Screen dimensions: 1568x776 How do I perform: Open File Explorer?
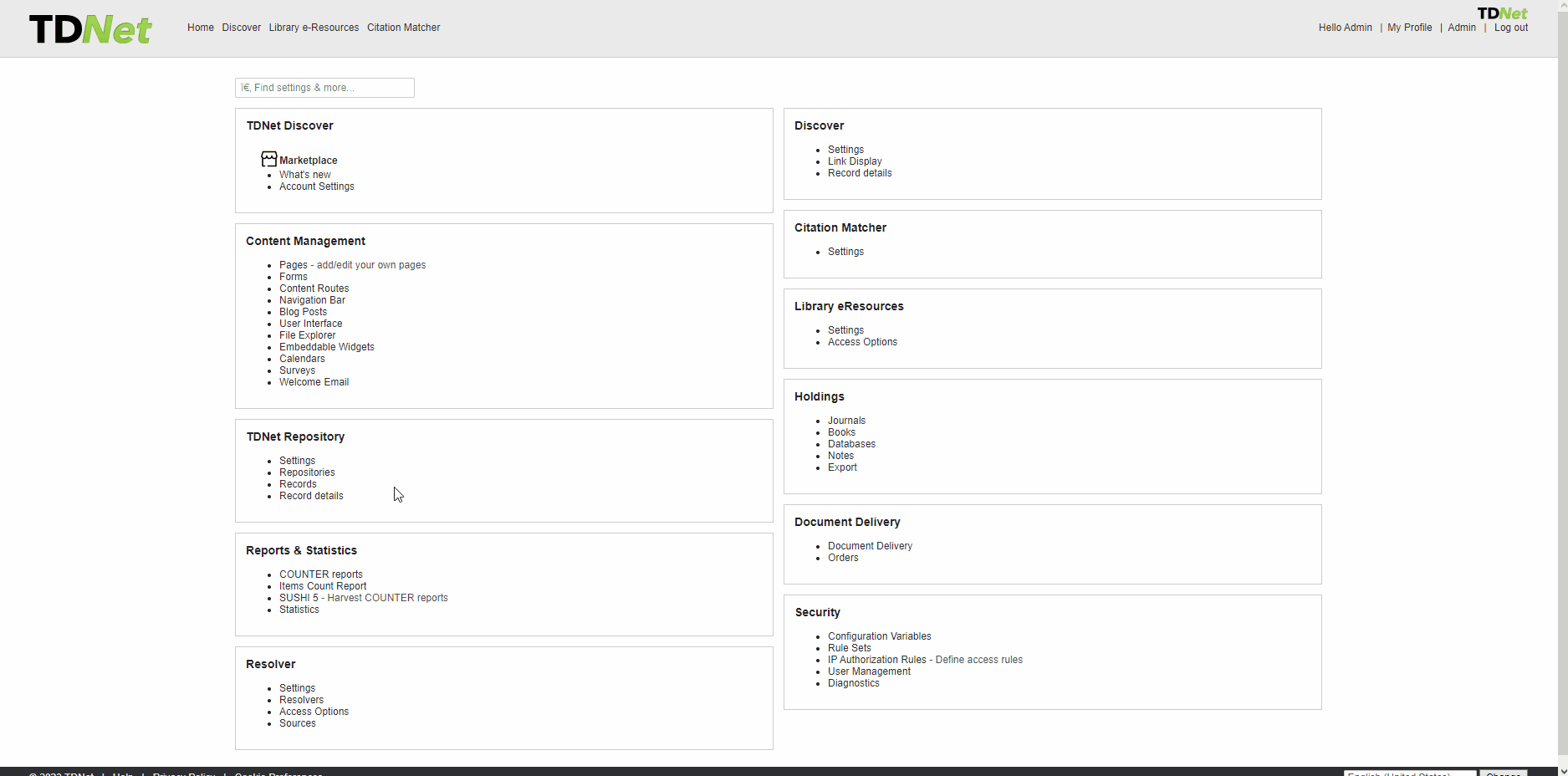[x=308, y=335]
